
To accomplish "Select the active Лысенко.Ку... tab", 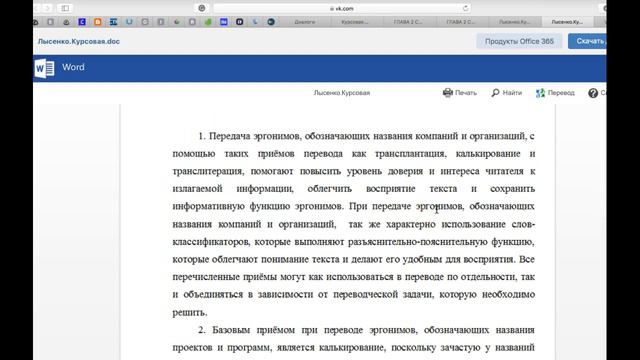I will [567, 22].
